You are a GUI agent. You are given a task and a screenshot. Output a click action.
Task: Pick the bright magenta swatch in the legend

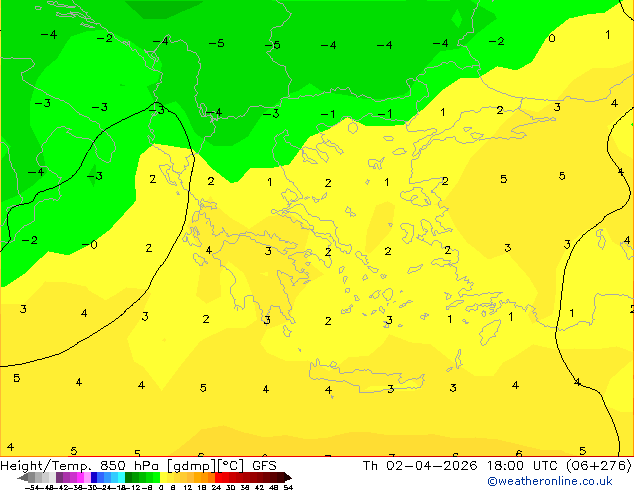pos(80,477)
